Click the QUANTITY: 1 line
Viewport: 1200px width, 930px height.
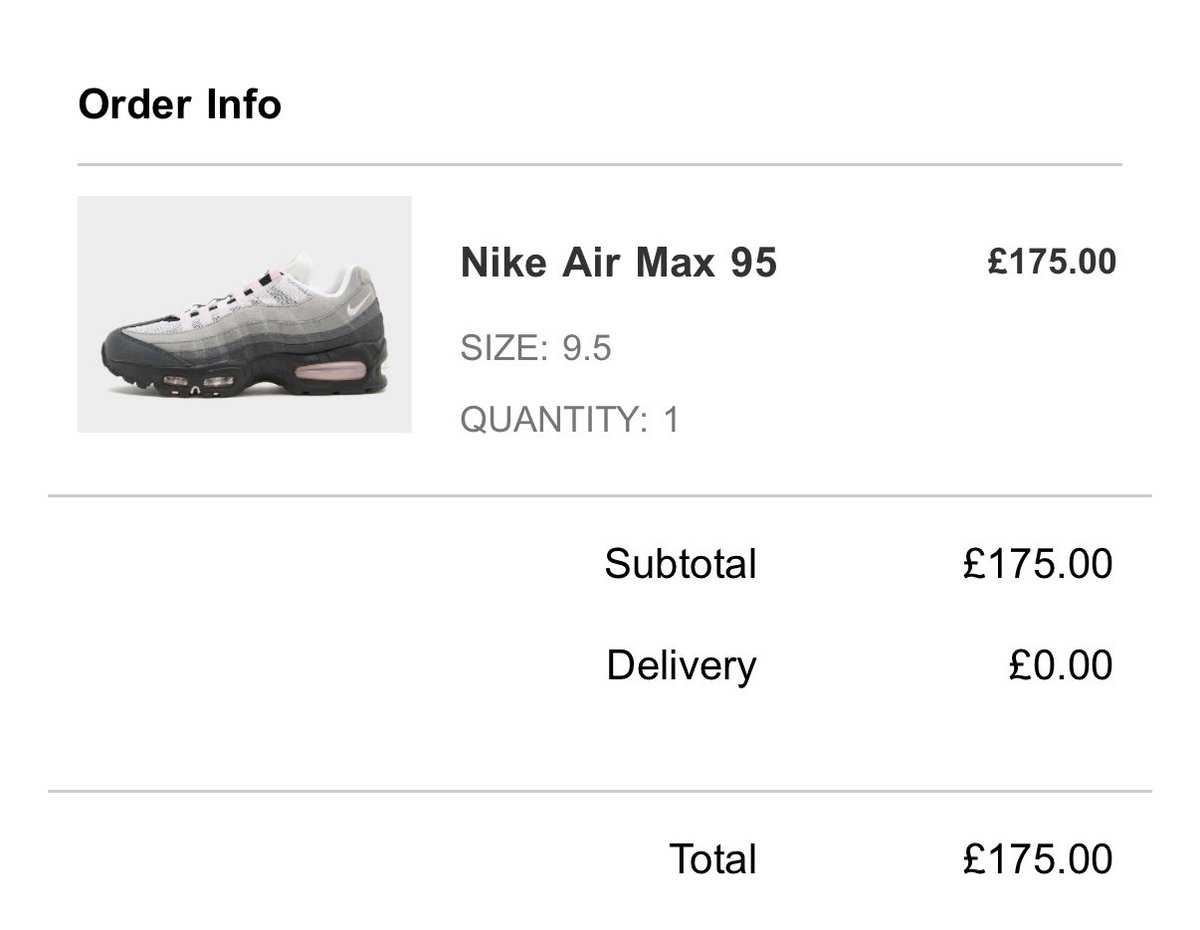569,419
